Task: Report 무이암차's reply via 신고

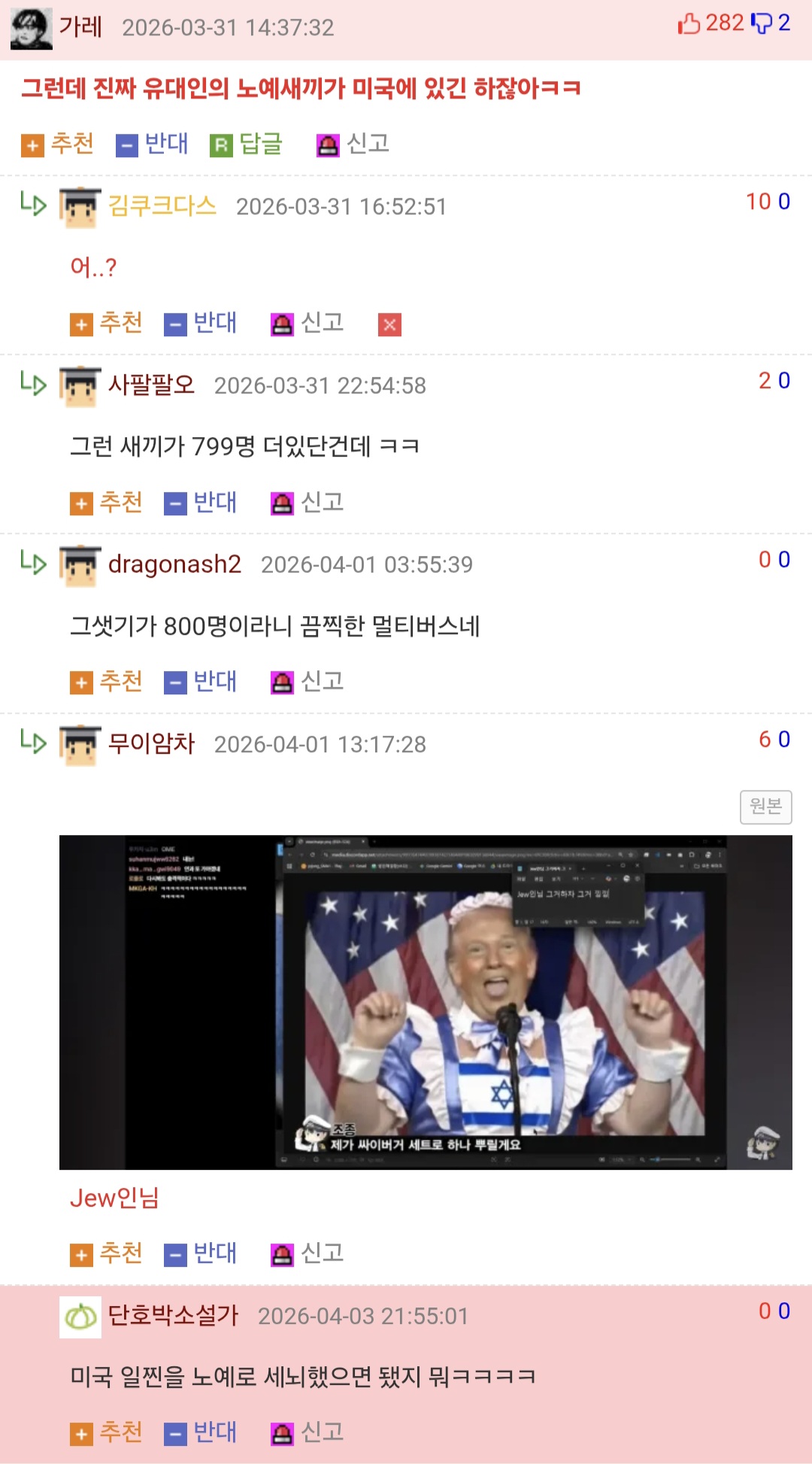Action: pos(308,1253)
